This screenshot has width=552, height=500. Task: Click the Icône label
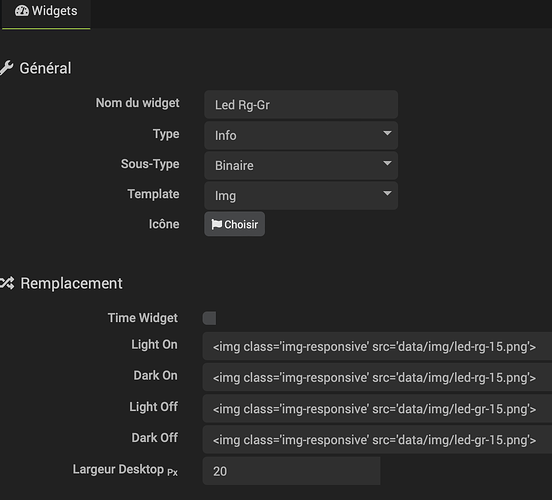(x=164, y=224)
